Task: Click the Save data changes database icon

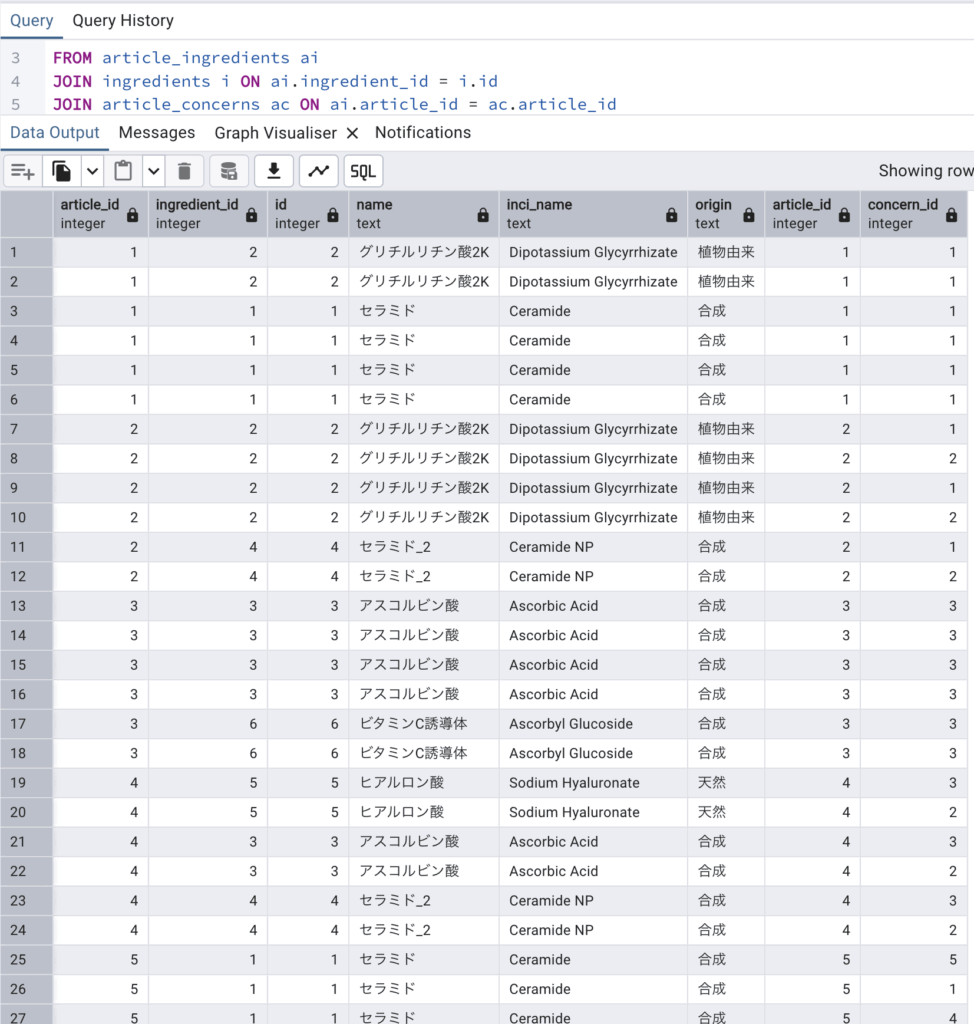Action: (x=229, y=171)
